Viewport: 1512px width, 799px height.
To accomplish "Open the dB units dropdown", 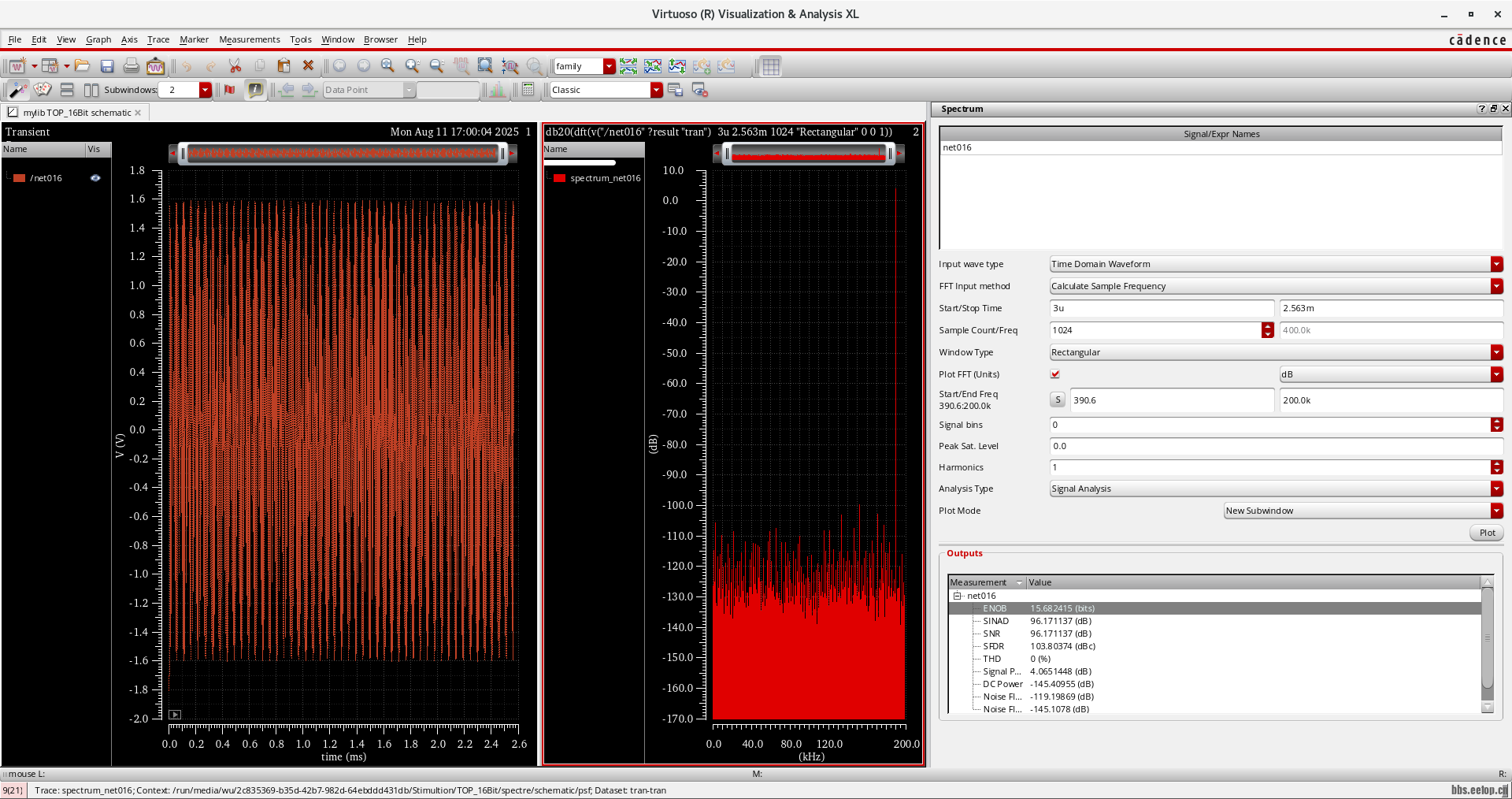I will click(x=1496, y=374).
